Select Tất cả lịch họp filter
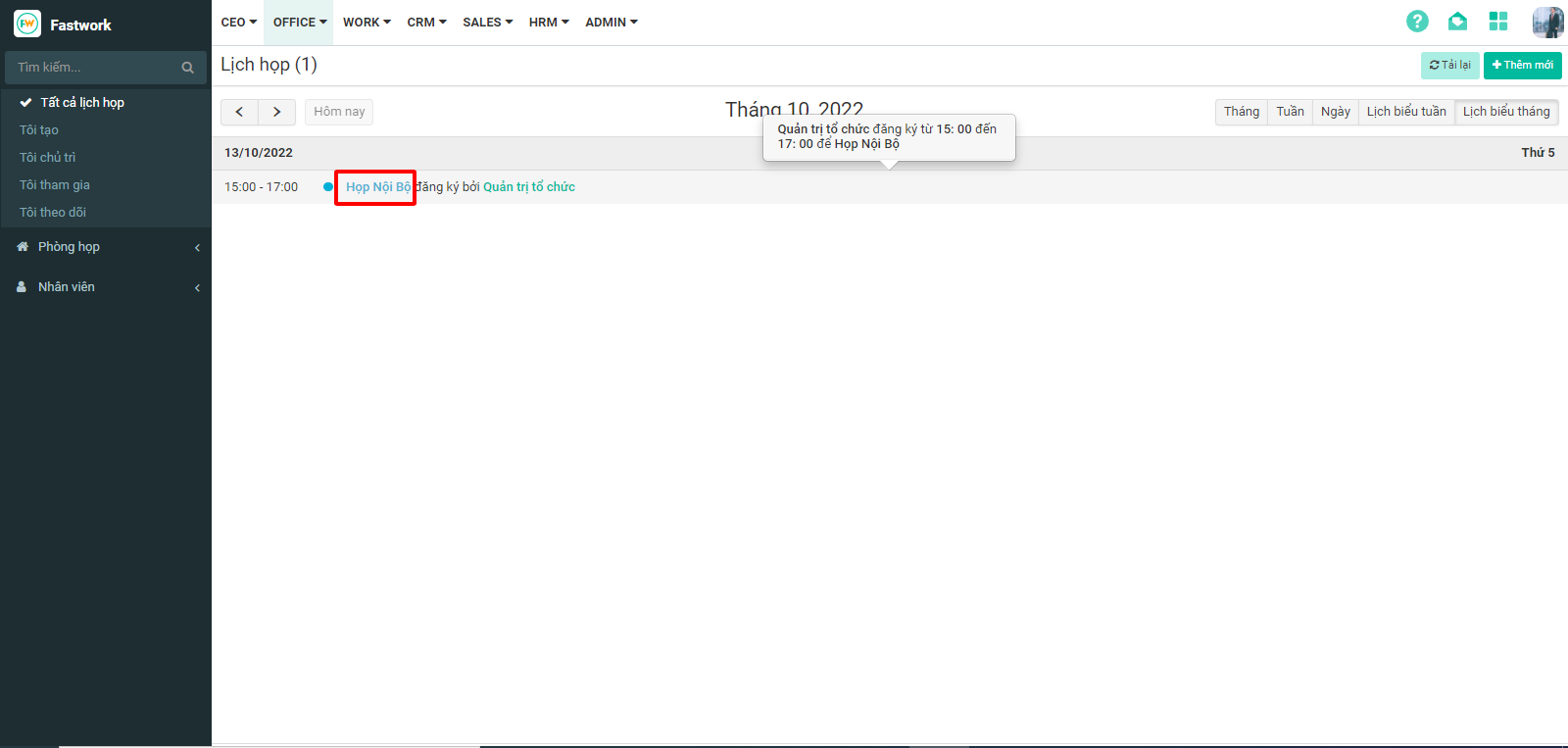This screenshot has height=748, width=1568. click(82, 102)
